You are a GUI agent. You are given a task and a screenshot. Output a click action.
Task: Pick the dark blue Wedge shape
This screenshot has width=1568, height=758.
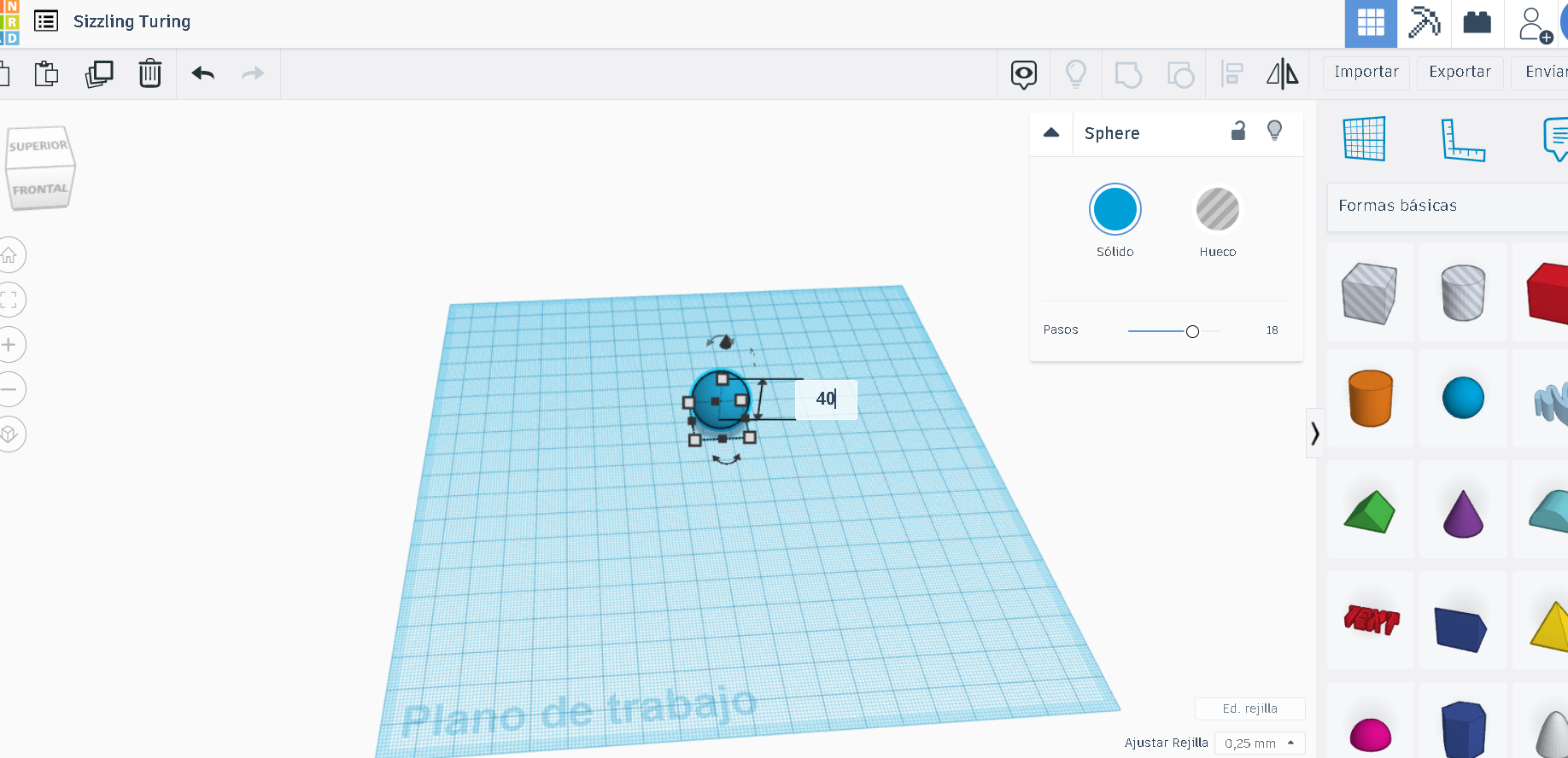tap(1463, 621)
